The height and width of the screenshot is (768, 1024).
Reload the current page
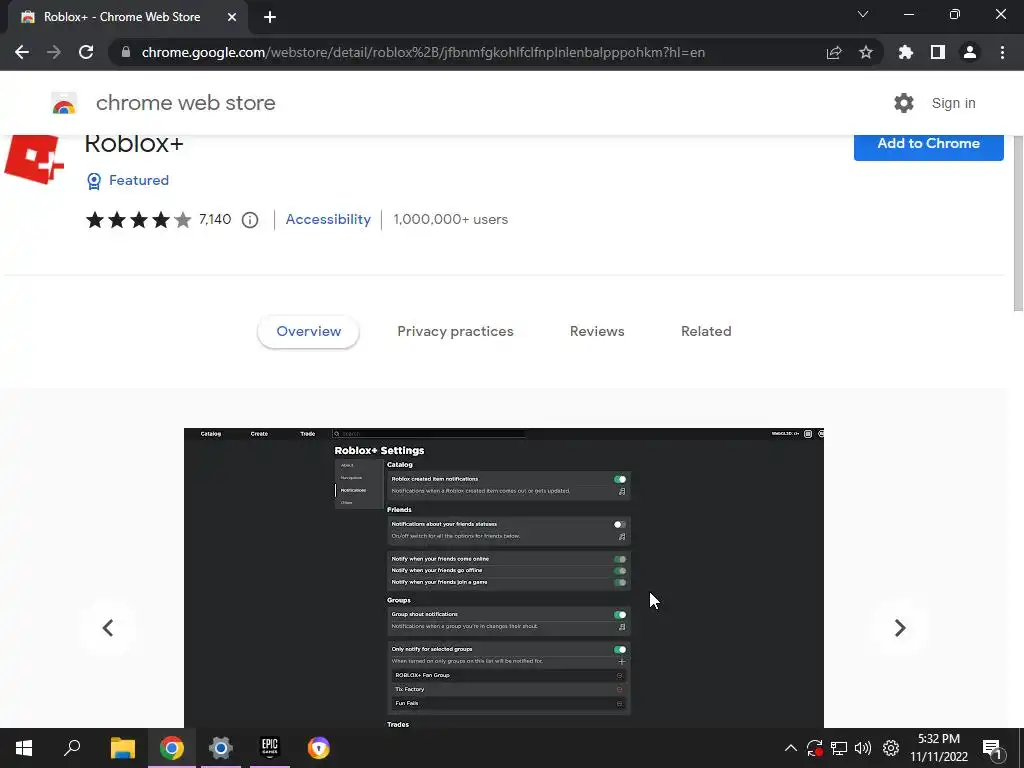click(x=86, y=52)
